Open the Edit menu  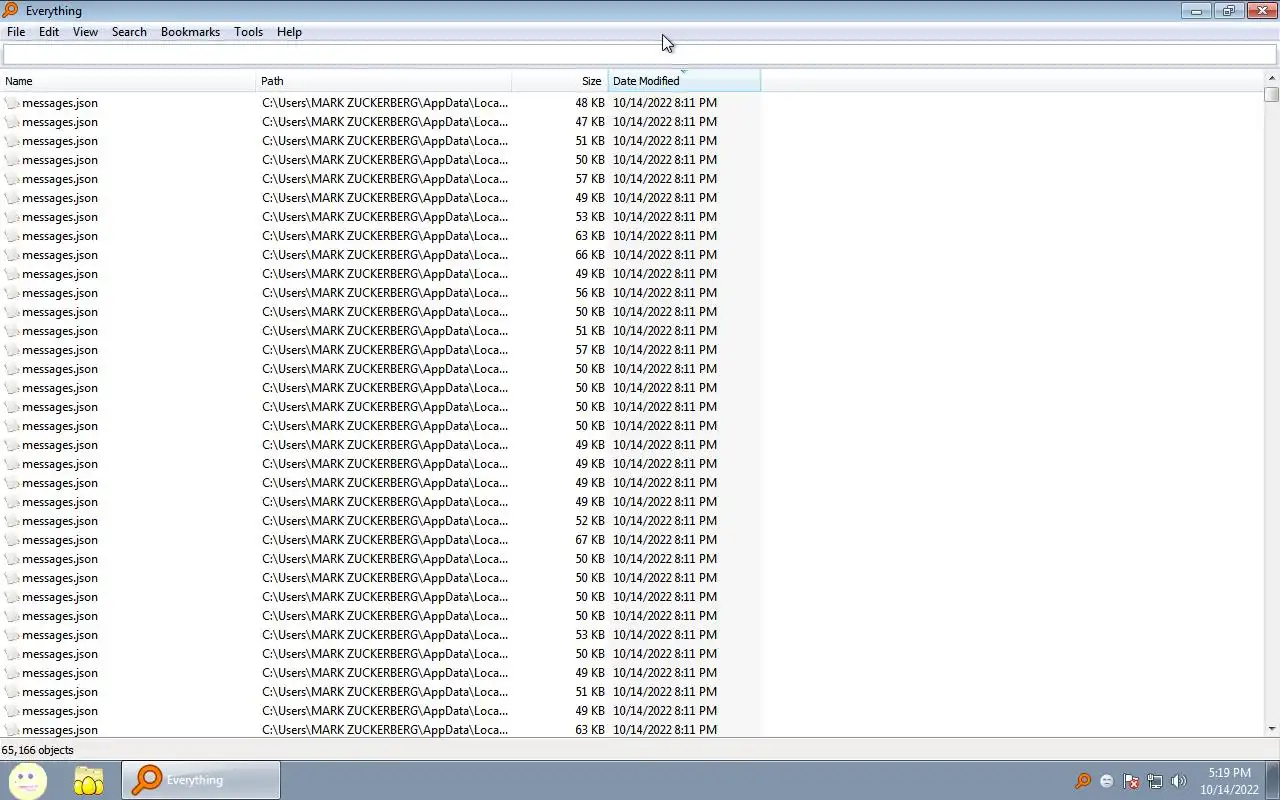49,32
